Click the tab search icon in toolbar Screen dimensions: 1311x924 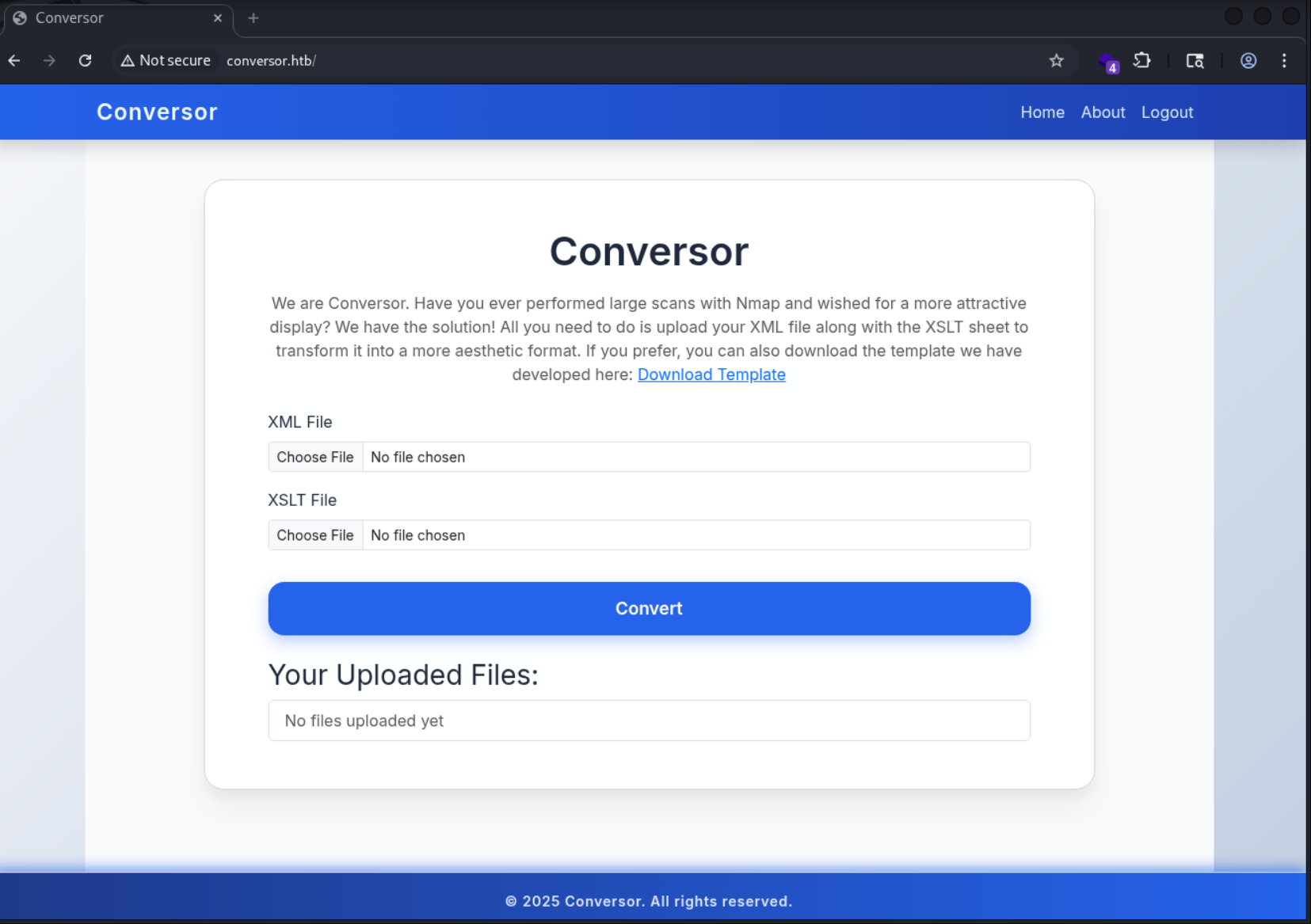coord(1195,60)
